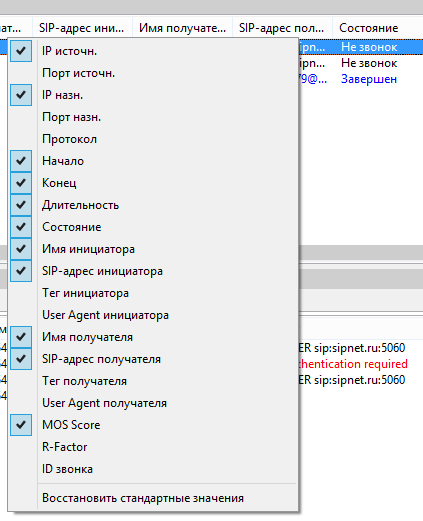
Task: Hide the MOS Score column
Action: (x=153, y=425)
